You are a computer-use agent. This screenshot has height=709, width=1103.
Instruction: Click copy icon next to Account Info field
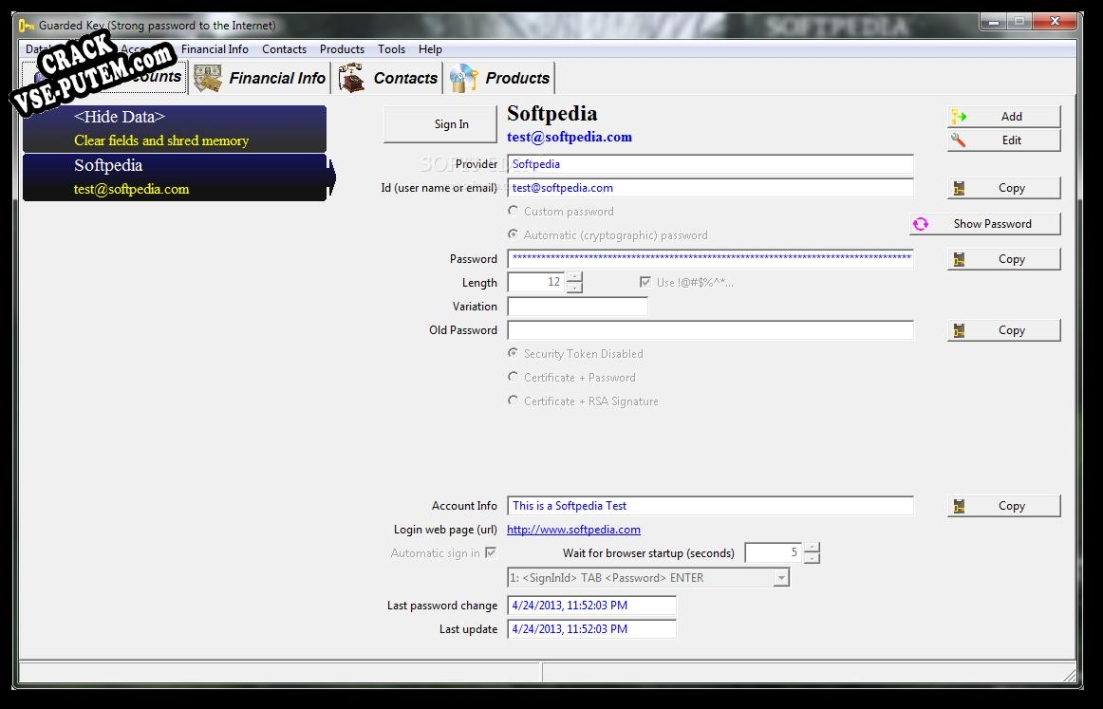pos(958,506)
